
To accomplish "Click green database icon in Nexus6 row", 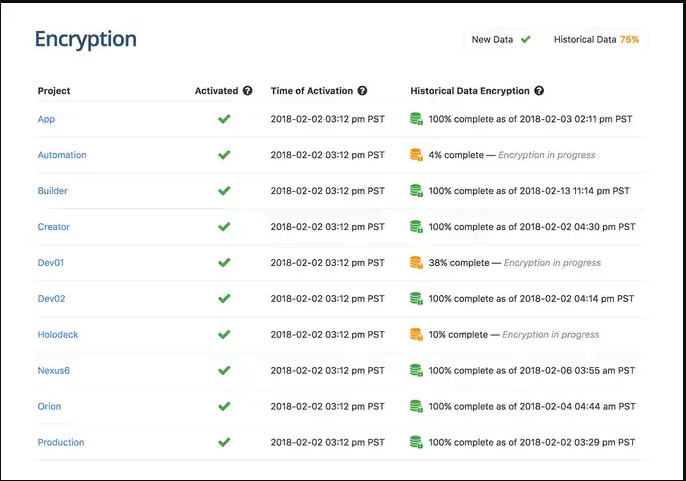I will 416,371.
